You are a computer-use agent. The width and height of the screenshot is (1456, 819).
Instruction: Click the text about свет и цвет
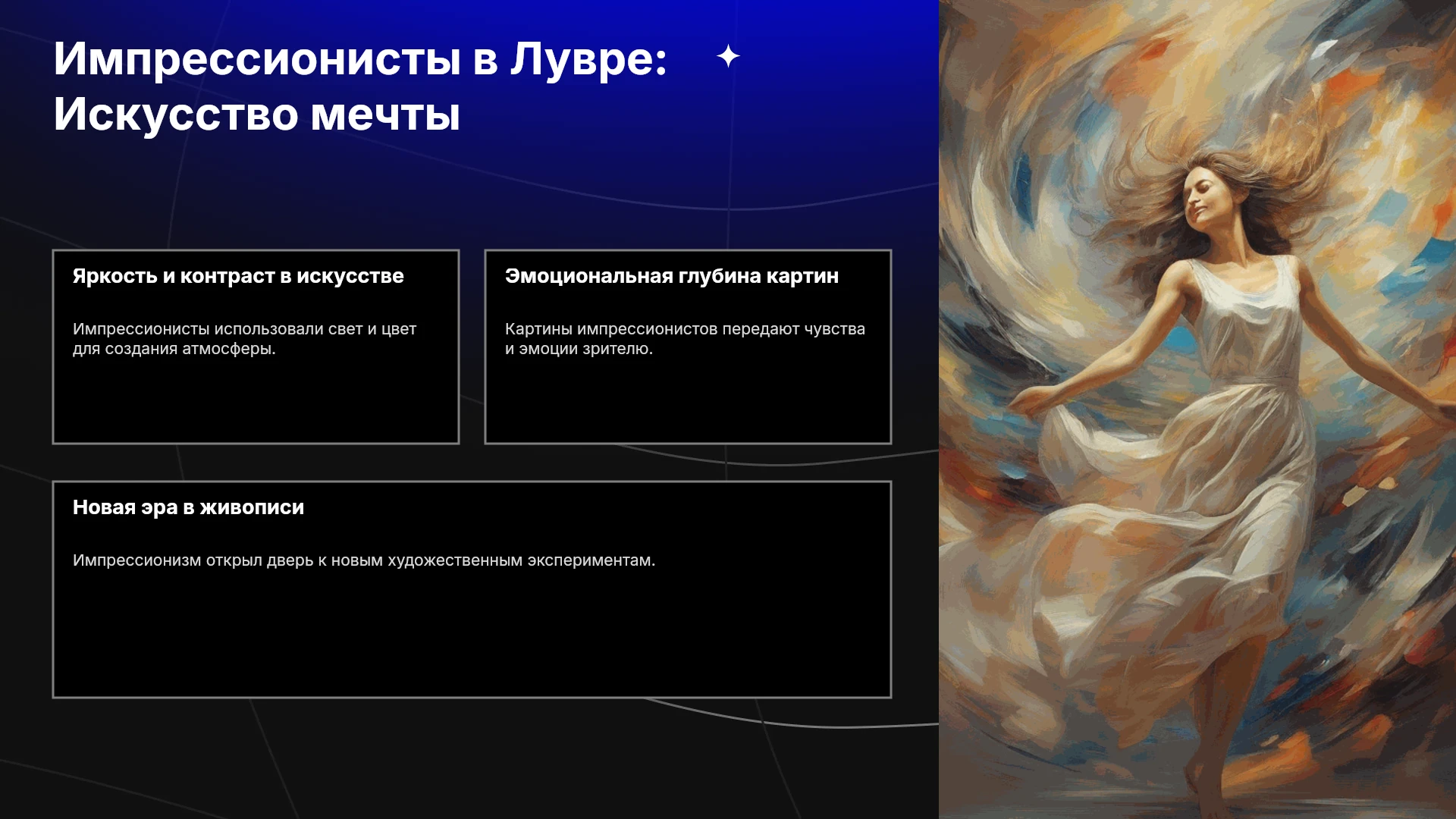(244, 339)
